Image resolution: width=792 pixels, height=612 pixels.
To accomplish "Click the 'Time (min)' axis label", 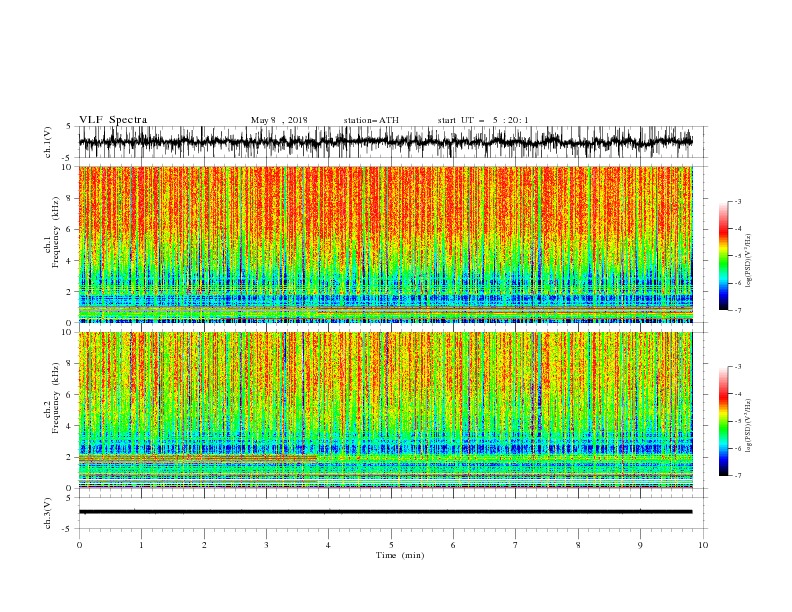I will click(x=400, y=555).
